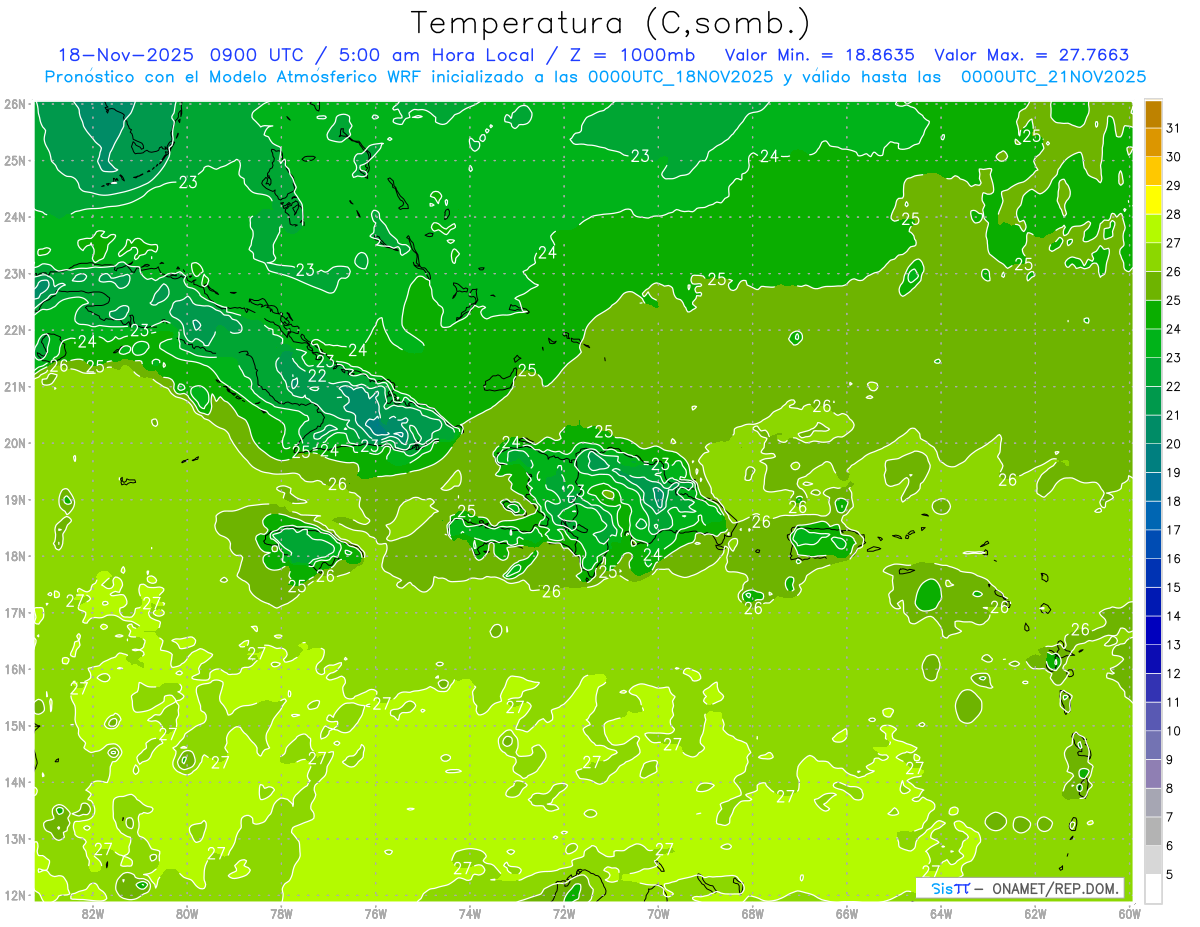Click the "0000UTC_21NOV2025" validity end text

[1053, 76]
